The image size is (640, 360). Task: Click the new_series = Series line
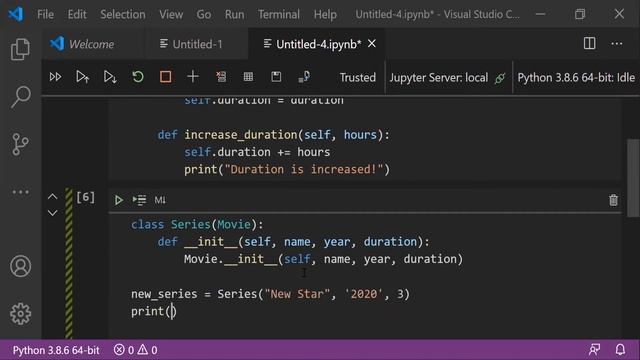click(x=270, y=294)
